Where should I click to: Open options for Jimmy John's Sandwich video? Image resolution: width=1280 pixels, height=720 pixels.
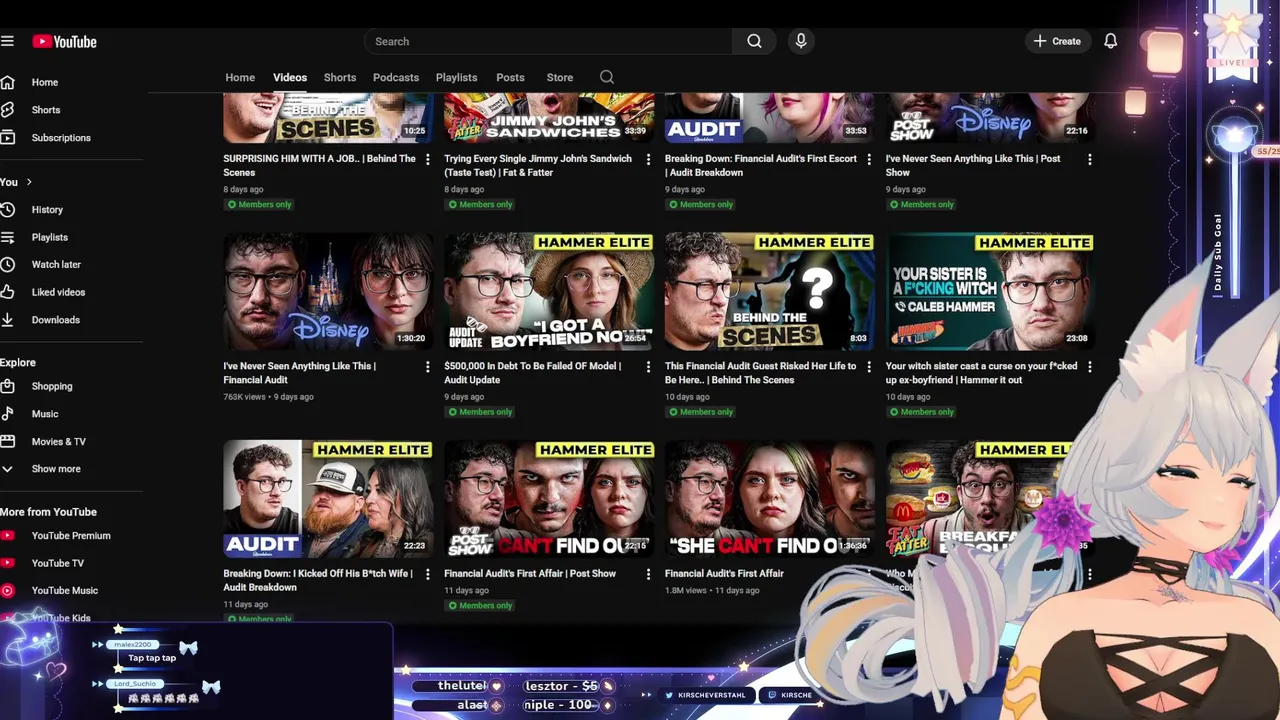point(648,159)
